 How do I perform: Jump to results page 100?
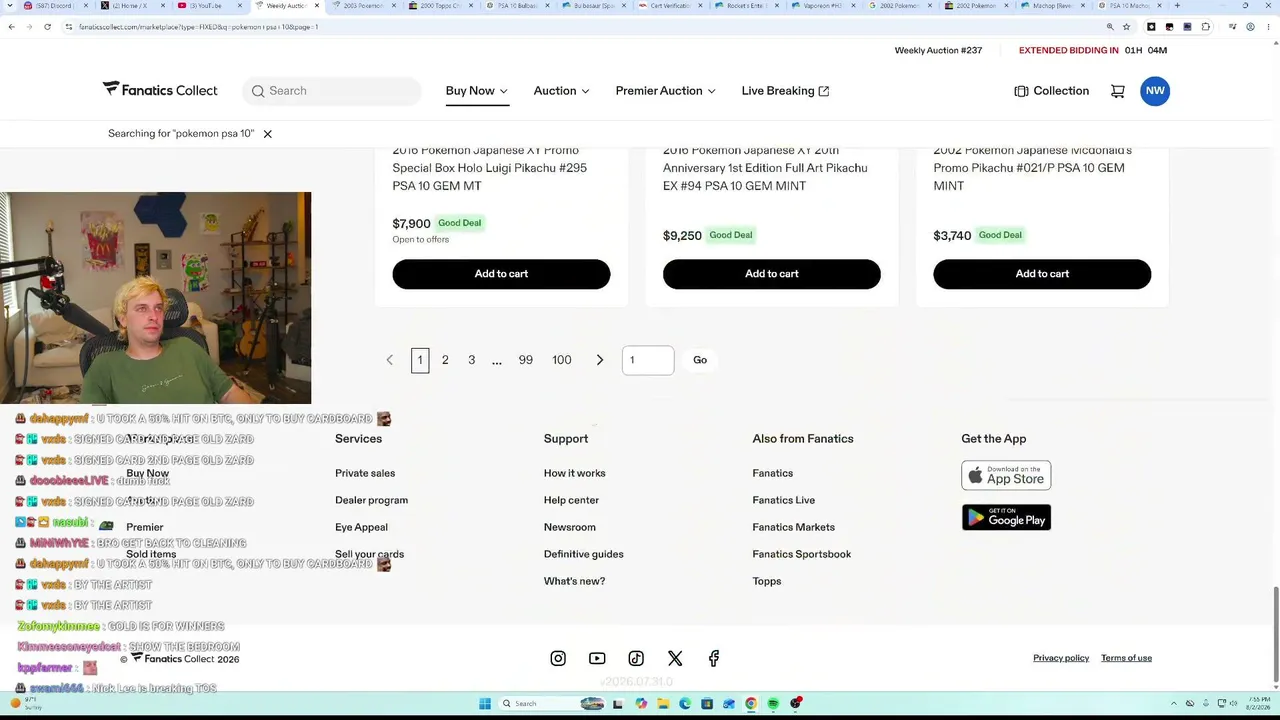tap(562, 360)
